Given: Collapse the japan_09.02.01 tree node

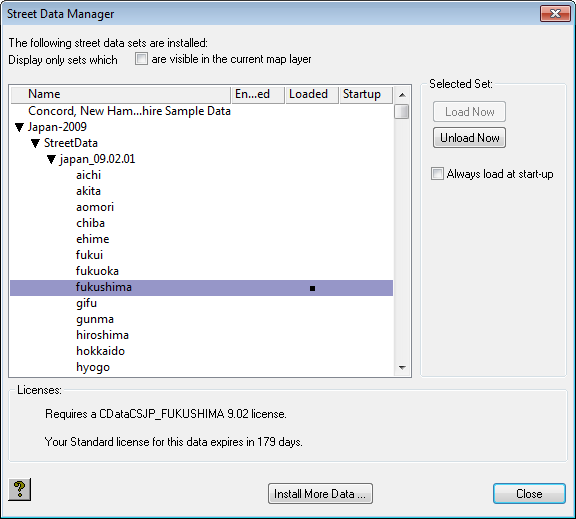Looking at the screenshot, I should [x=51, y=159].
